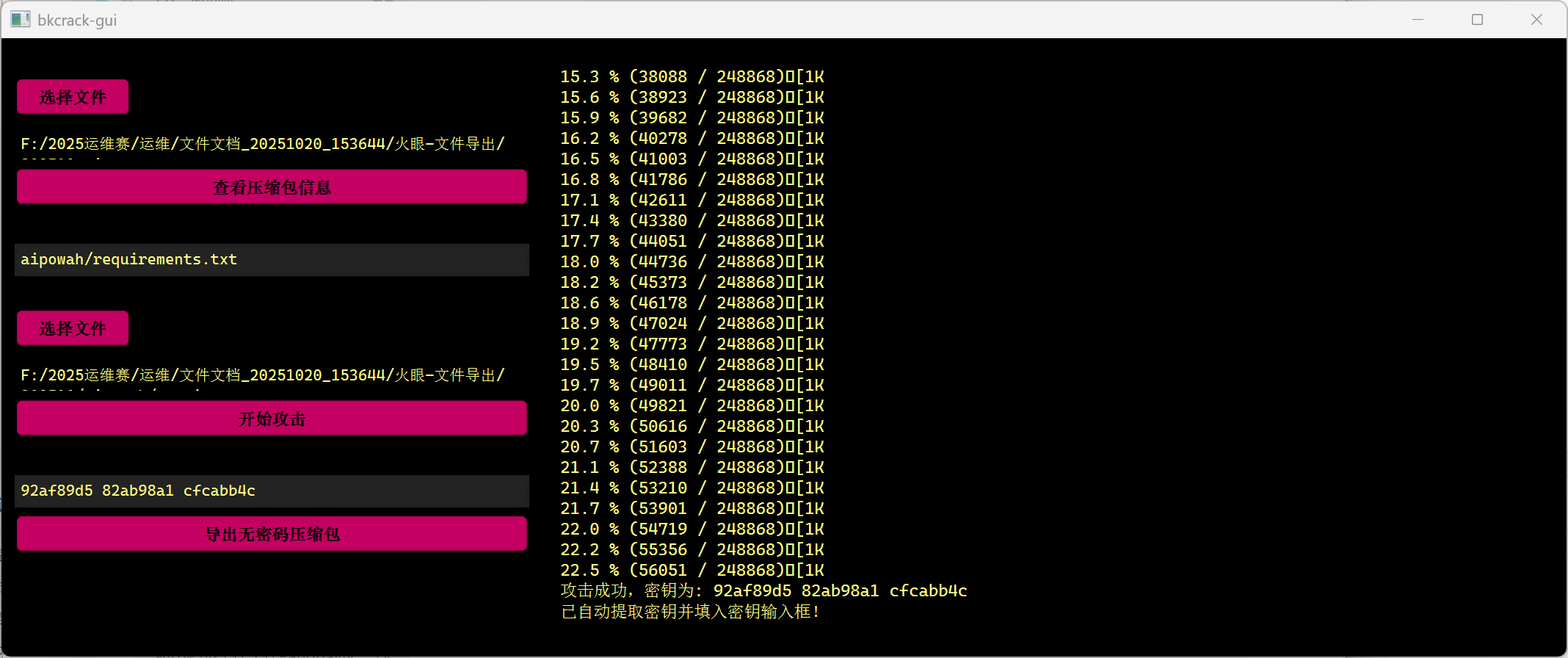Click the log line 已自动提取密钥并填入密钥输入框

pos(690,612)
